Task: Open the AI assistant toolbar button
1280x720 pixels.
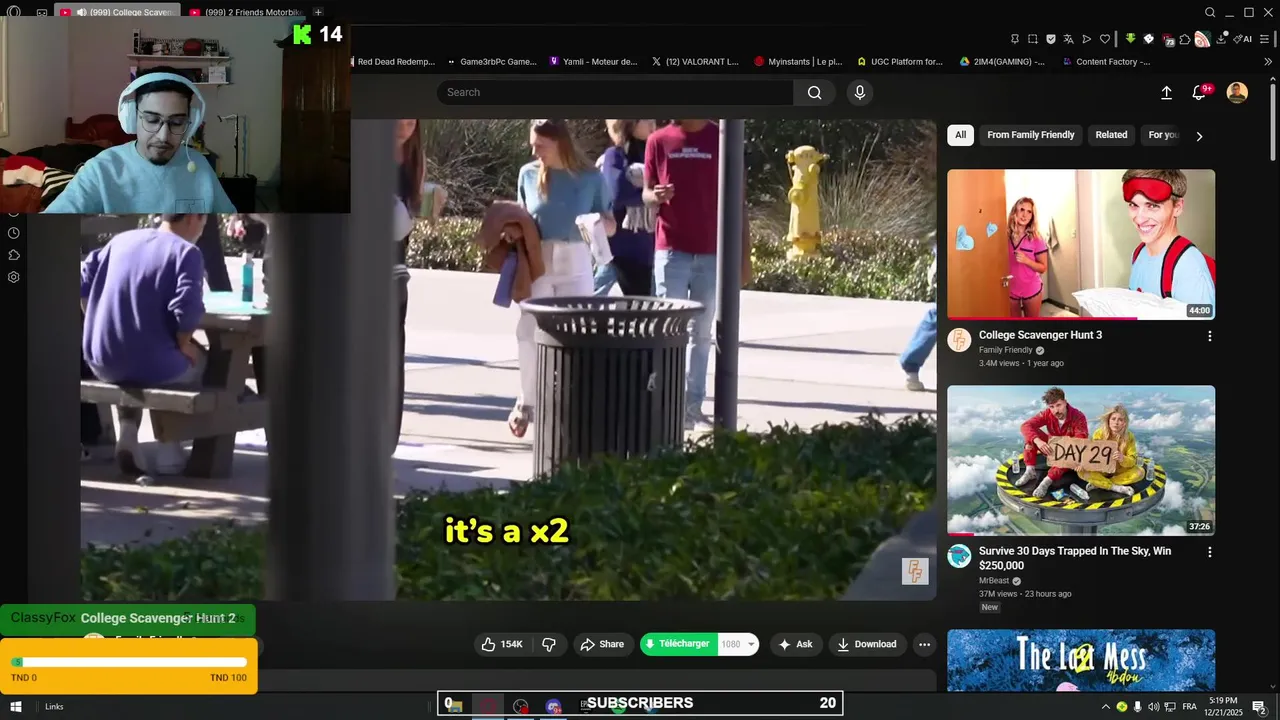Action: pos(1242,39)
